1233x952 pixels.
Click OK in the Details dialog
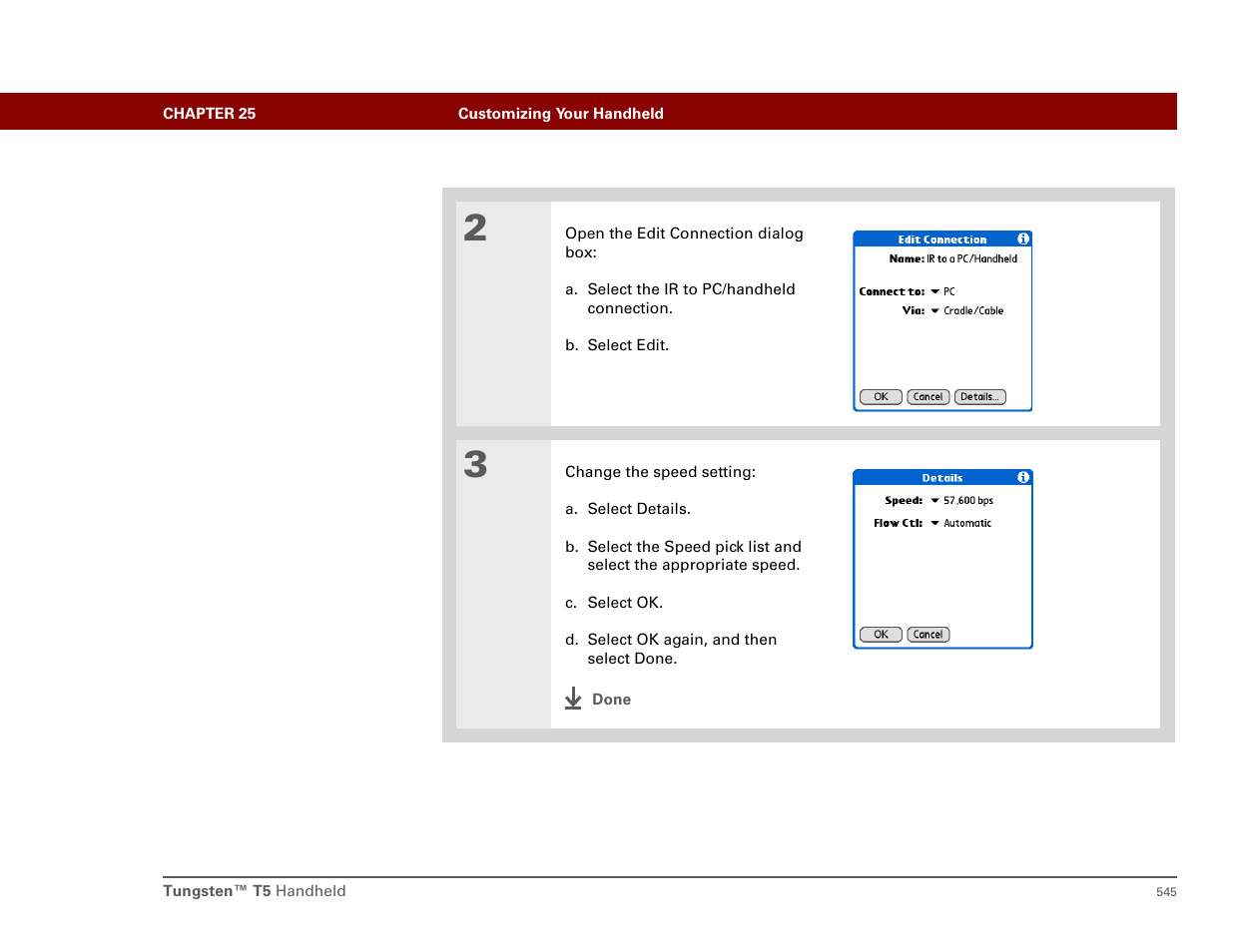click(881, 635)
